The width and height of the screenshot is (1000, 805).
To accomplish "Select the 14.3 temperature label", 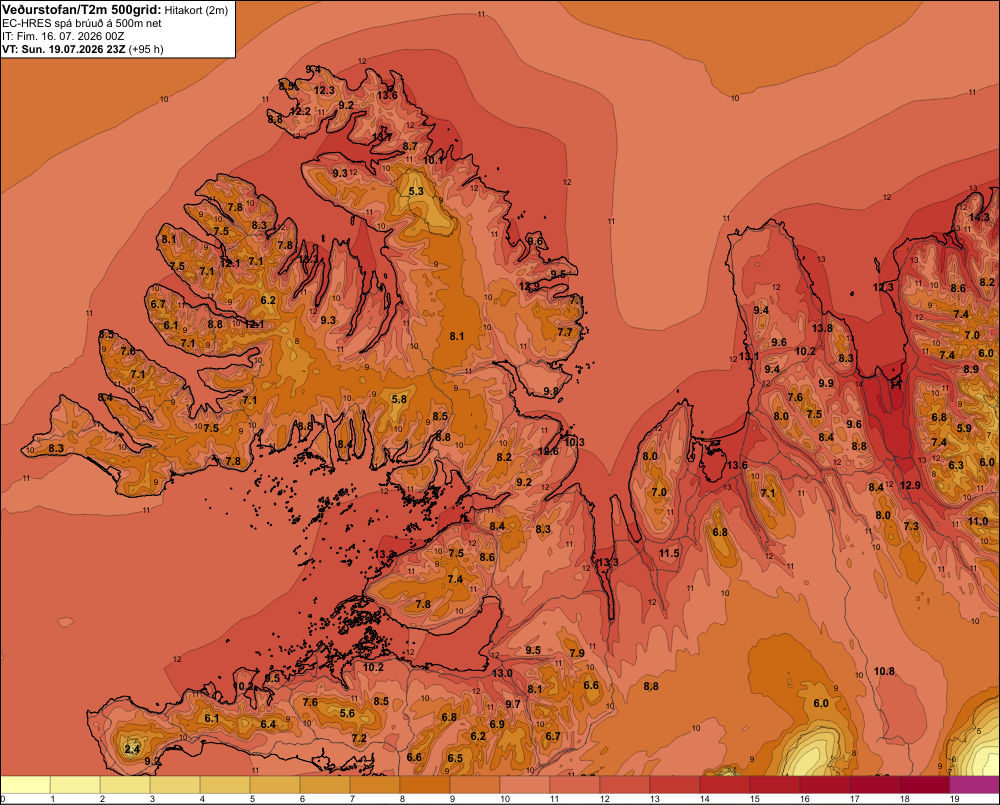I will [979, 217].
